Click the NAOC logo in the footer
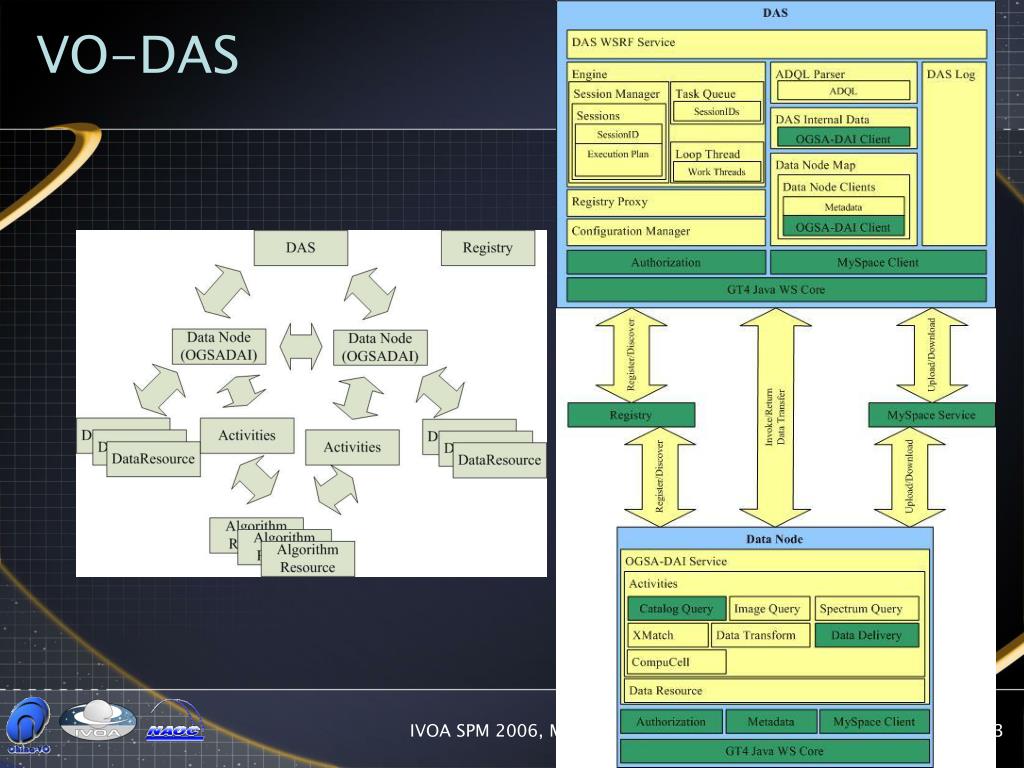 tap(175, 721)
